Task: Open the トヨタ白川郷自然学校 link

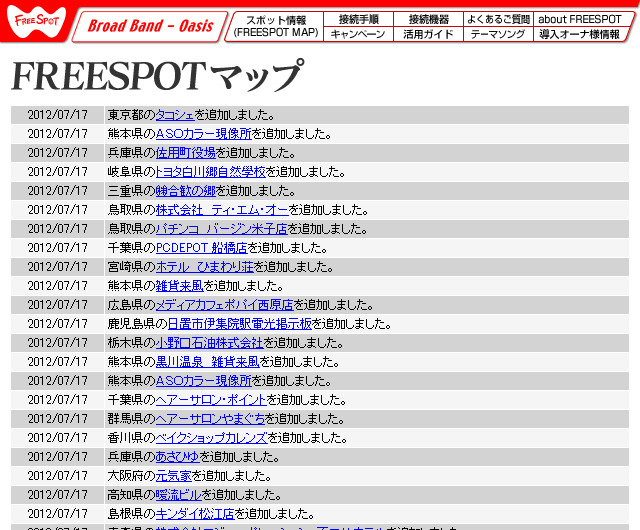Action: click(x=210, y=172)
